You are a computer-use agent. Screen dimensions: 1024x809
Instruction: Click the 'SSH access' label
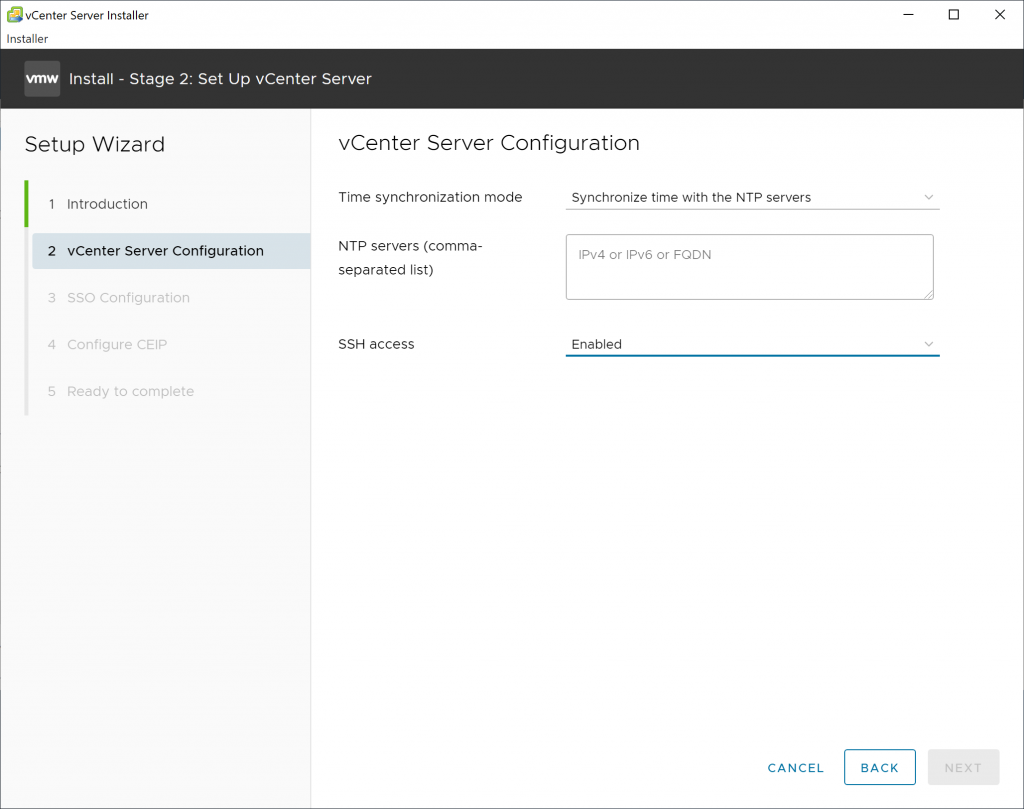376,344
